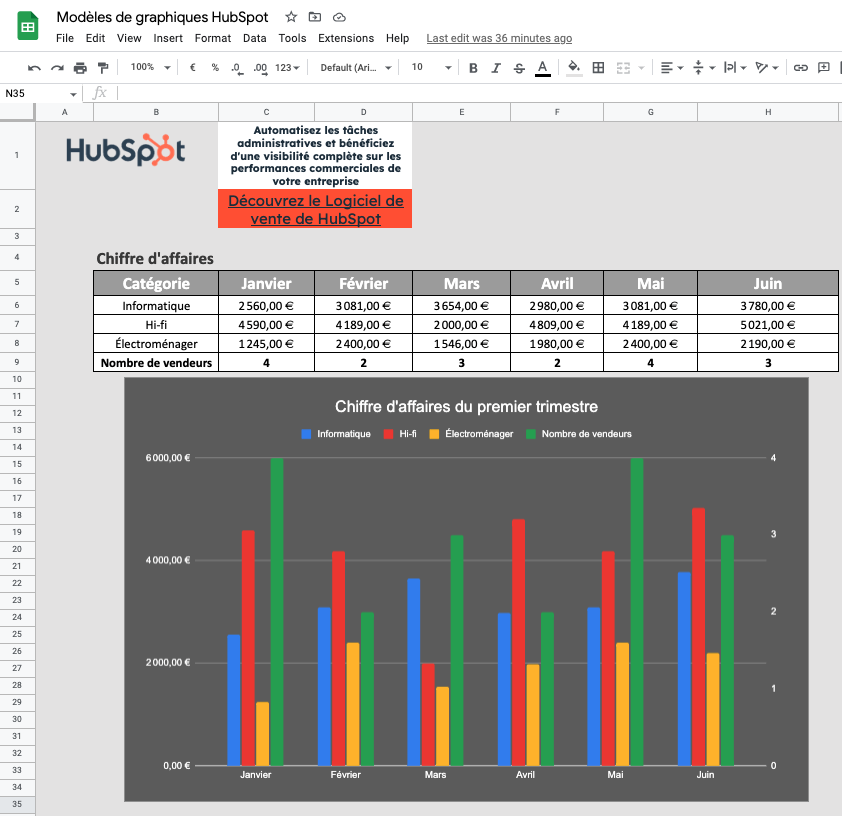Open the View menu
The image size is (842, 816).
(129, 38)
